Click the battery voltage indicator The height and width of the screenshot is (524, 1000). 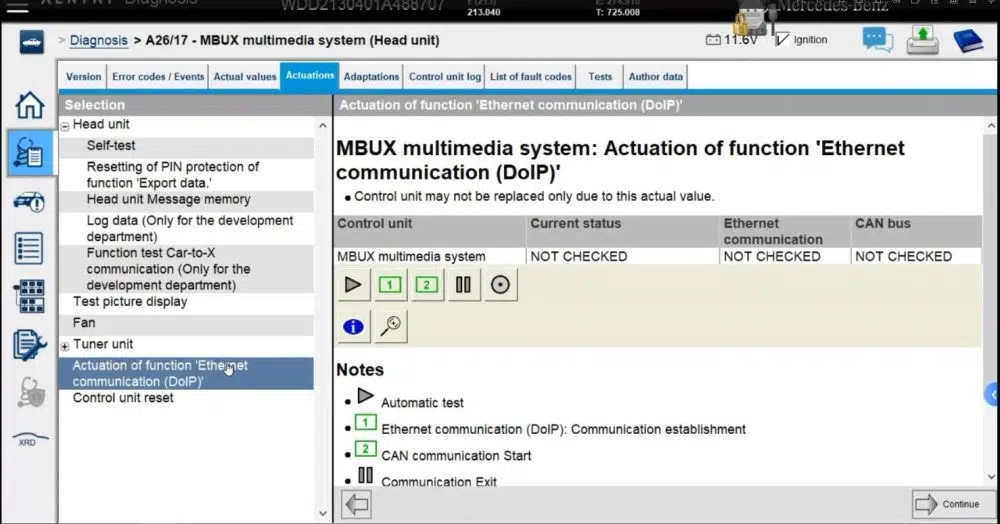click(x=732, y=40)
